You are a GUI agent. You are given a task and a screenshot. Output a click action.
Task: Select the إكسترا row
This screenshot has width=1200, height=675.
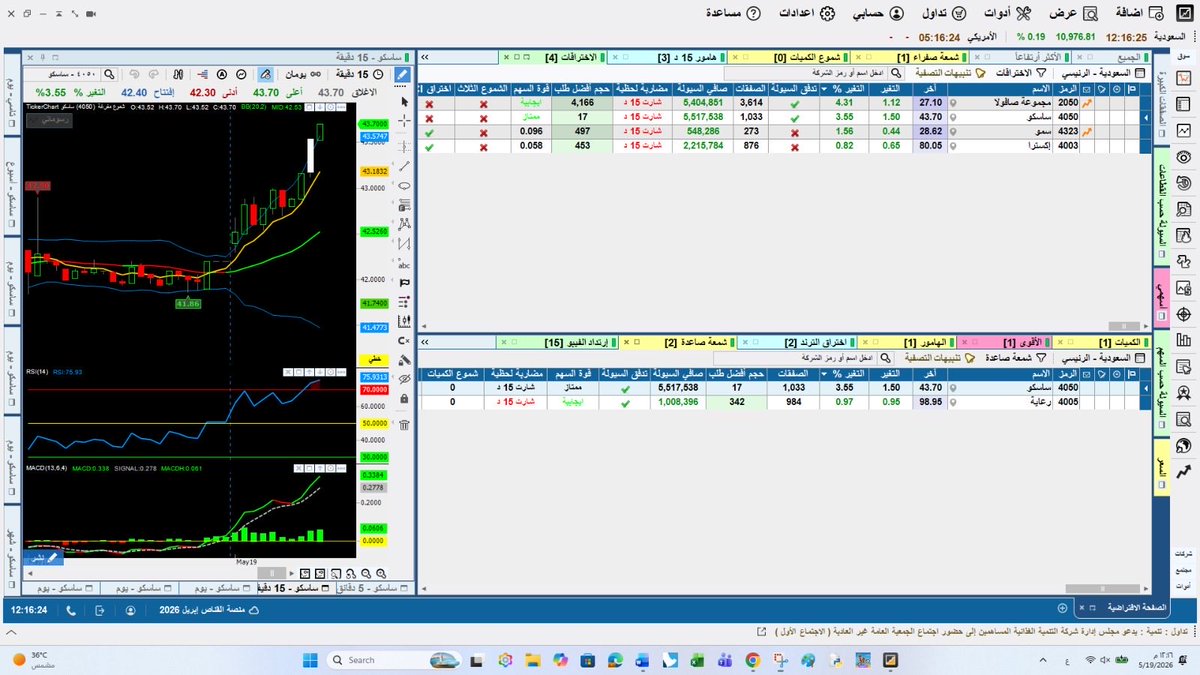pos(783,146)
